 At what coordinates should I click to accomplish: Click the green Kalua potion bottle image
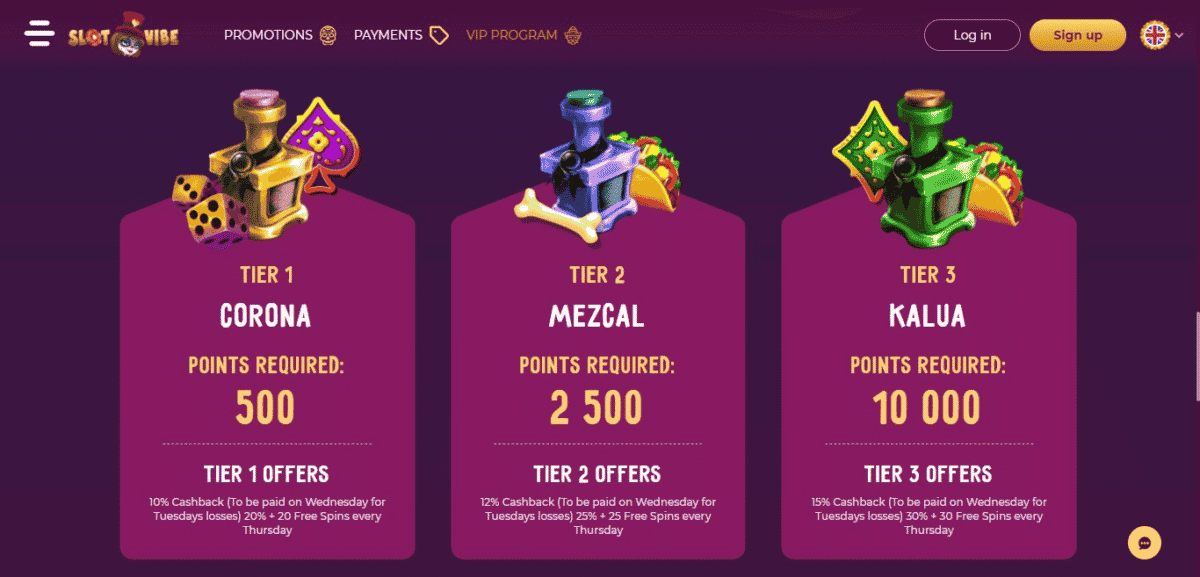tap(915, 165)
